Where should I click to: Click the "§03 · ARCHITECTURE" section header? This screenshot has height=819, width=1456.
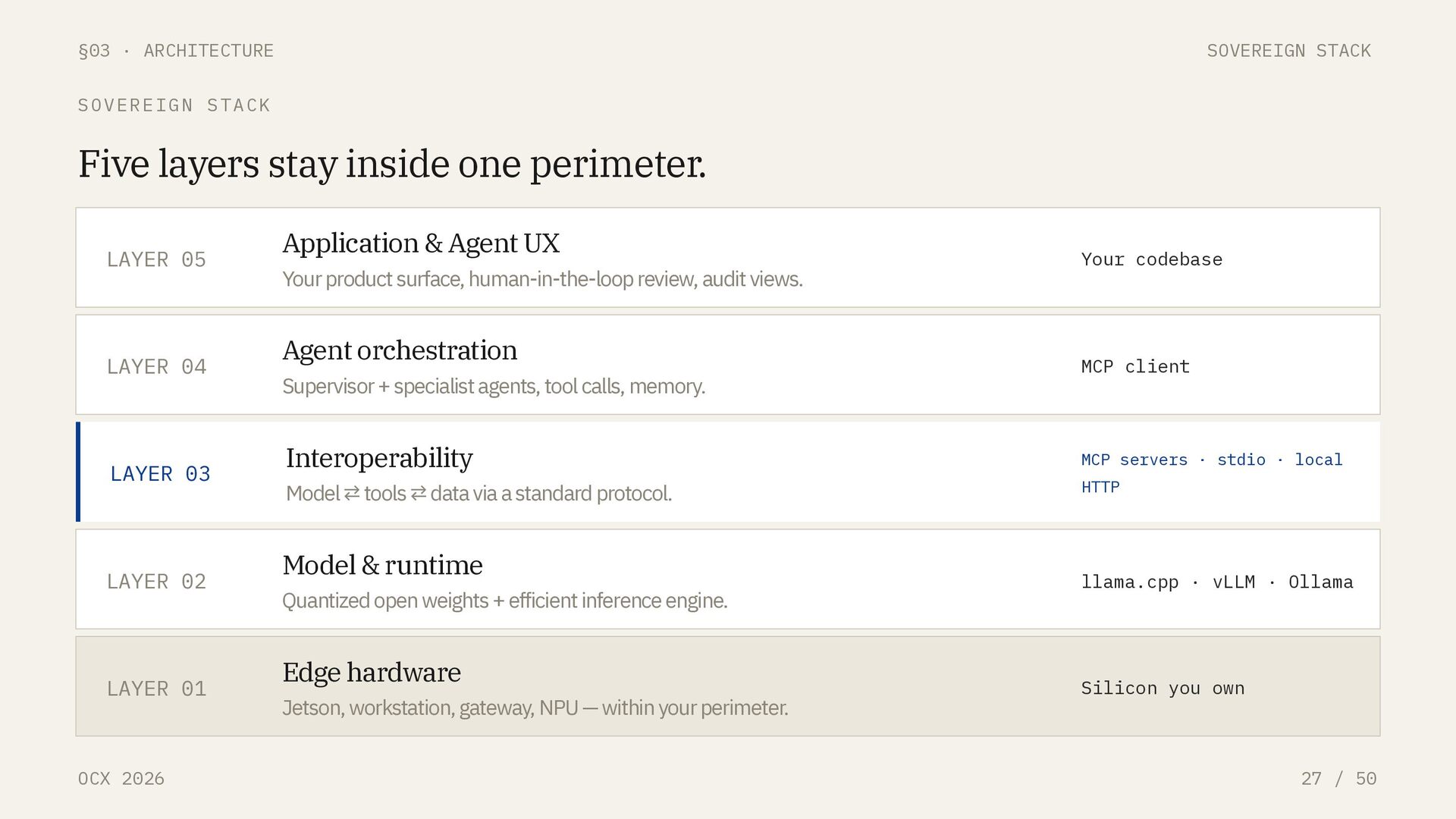click(175, 51)
